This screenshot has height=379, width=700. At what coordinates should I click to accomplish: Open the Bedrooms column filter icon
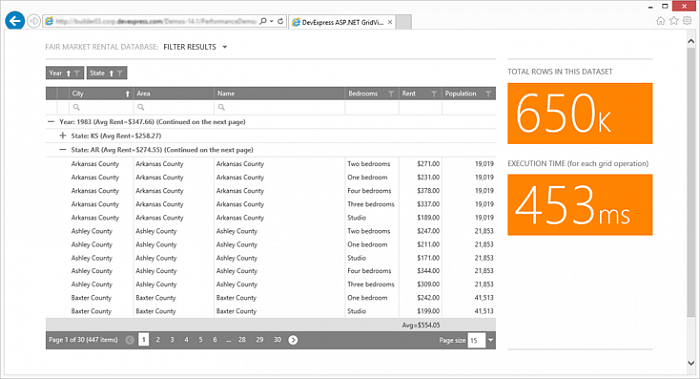click(391, 94)
